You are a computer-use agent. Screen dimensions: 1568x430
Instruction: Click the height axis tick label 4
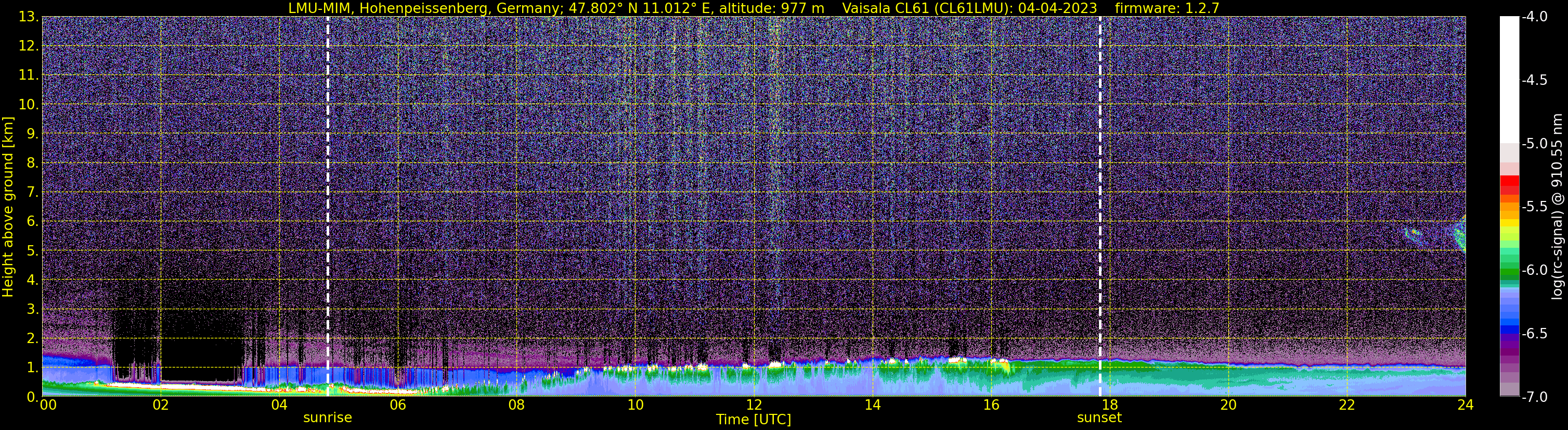(x=32, y=280)
